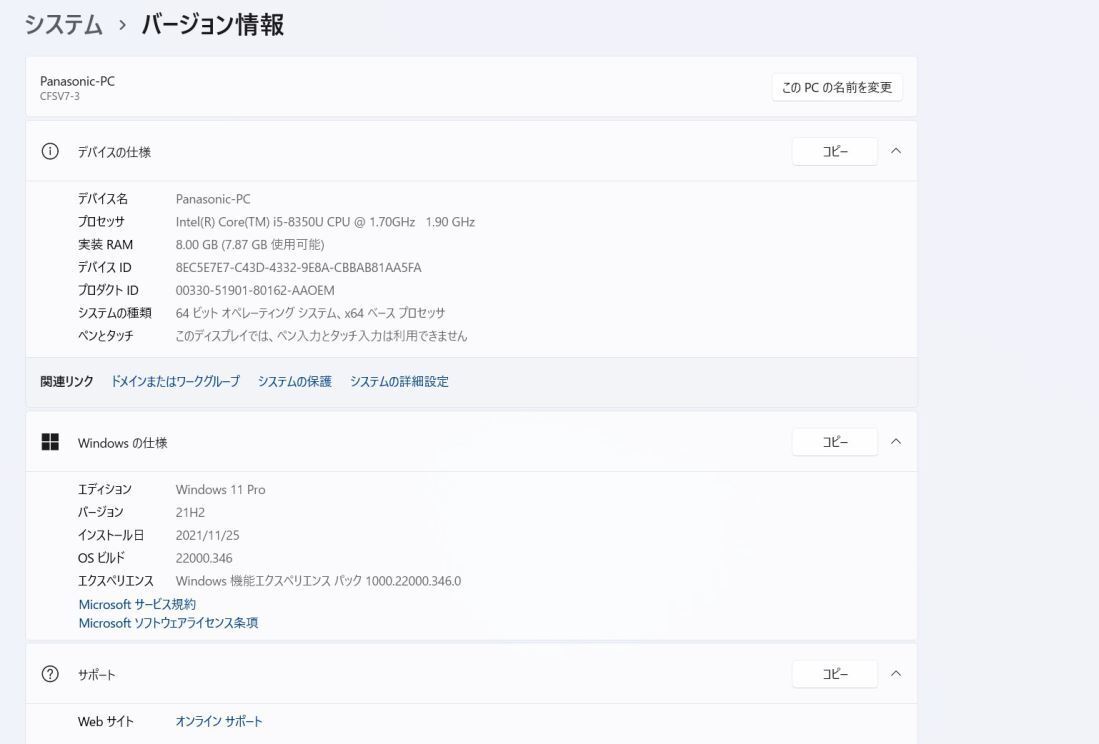Click the プロセッサ label
This screenshot has height=744, width=1099.
pyautogui.click(x=101, y=222)
